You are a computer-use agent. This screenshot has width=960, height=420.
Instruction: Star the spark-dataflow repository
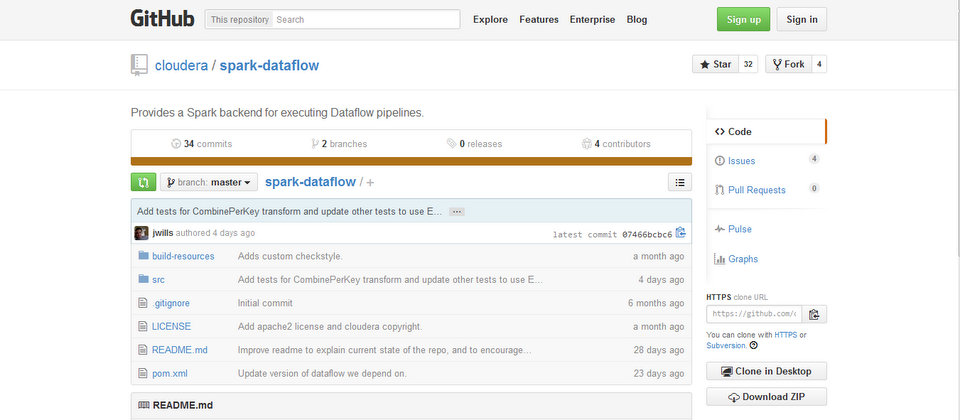tap(714, 64)
